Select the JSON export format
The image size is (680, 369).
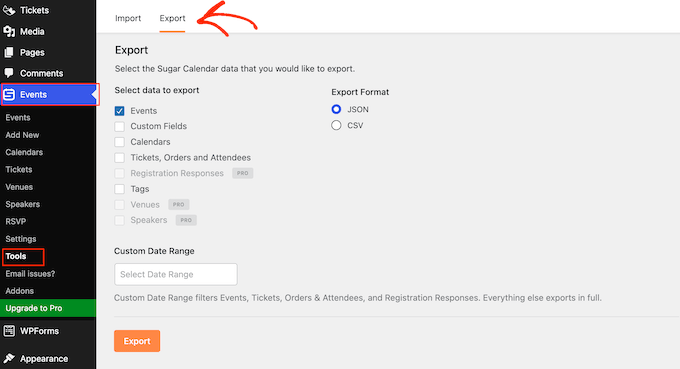[x=336, y=109]
